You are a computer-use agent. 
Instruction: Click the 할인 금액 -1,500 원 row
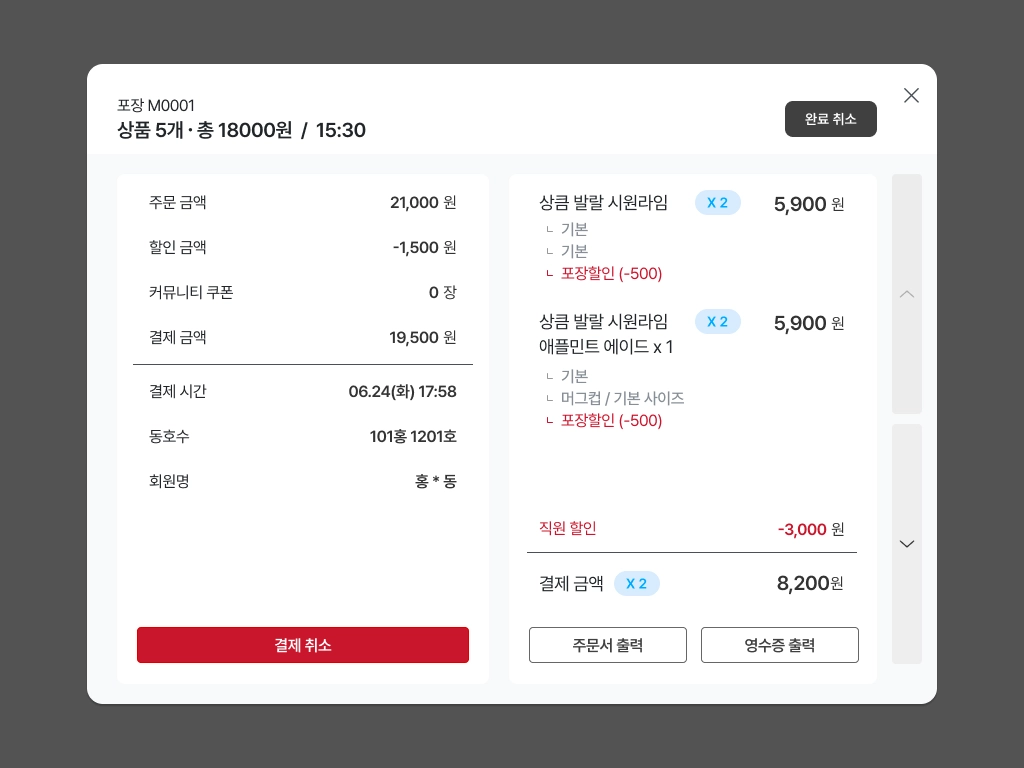coord(302,247)
